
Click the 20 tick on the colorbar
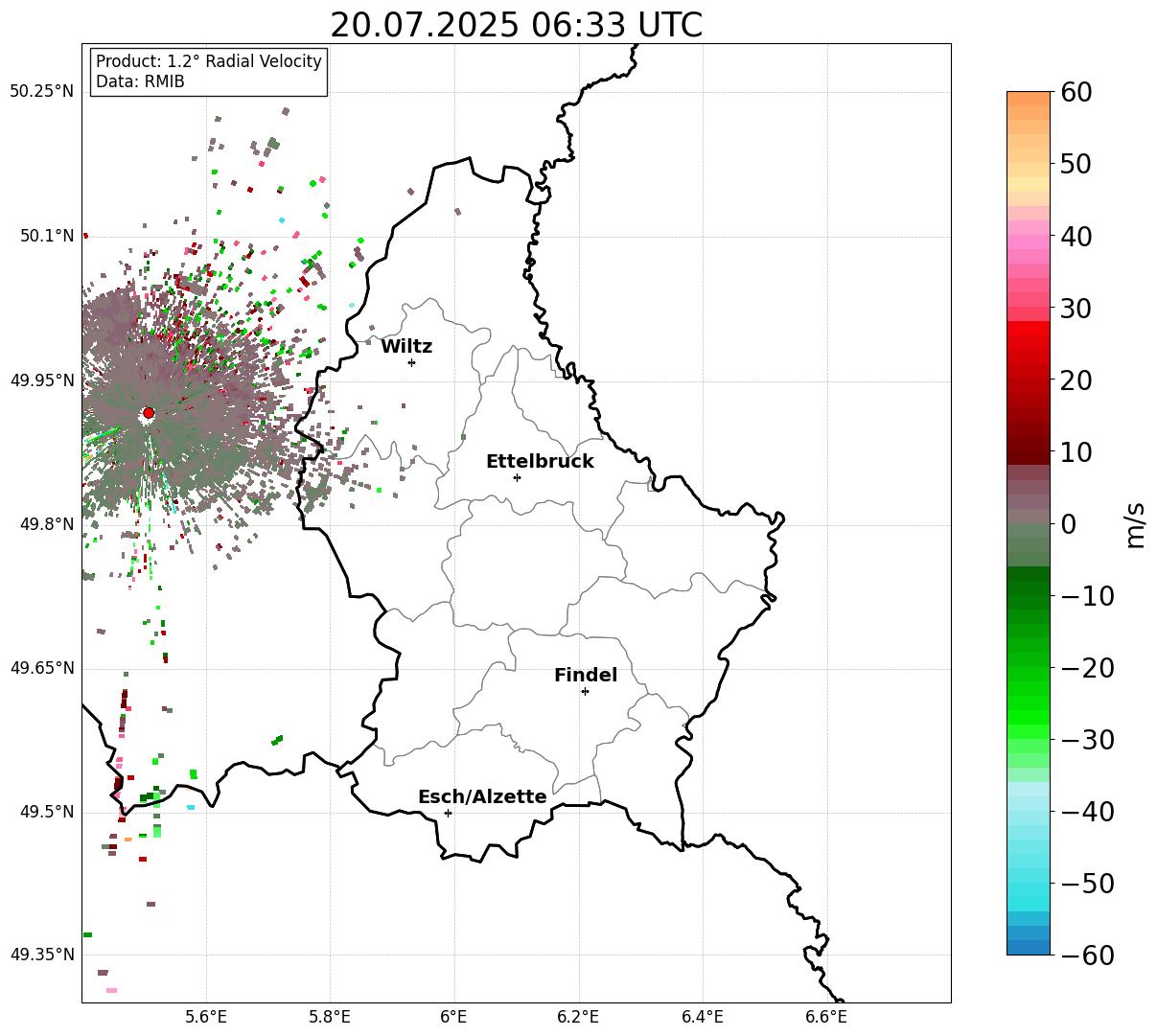1076,380
